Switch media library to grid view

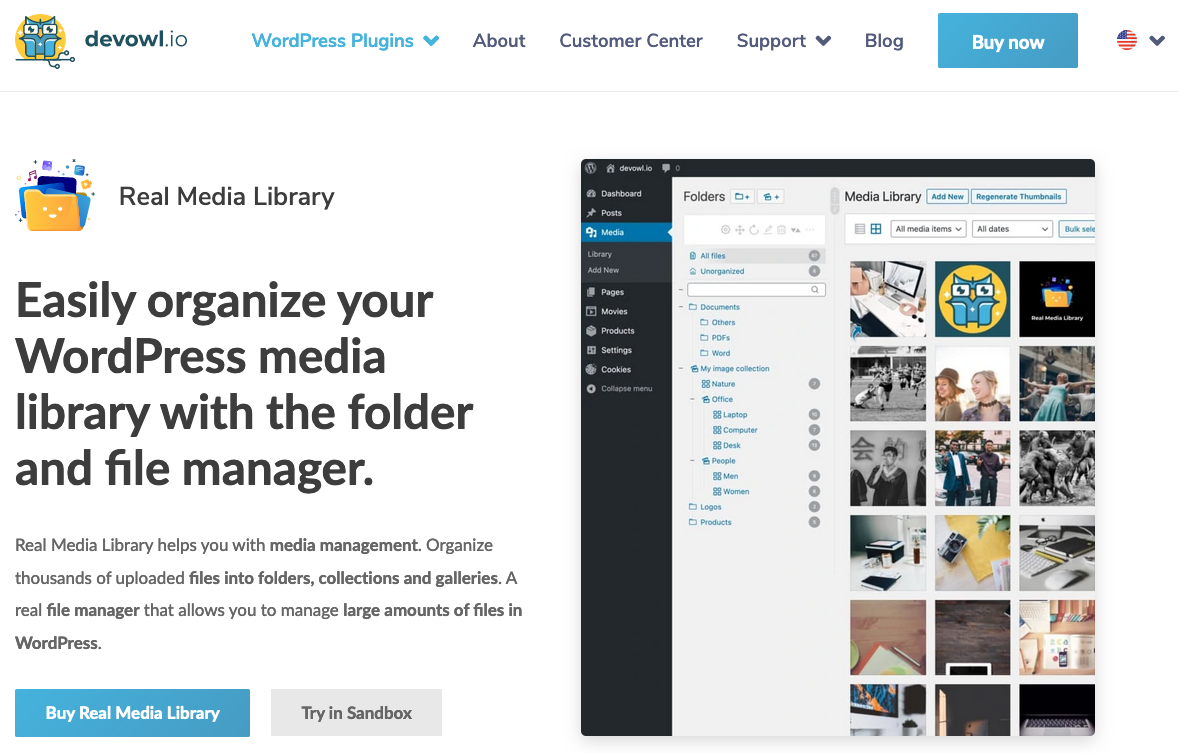tap(876, 229)
